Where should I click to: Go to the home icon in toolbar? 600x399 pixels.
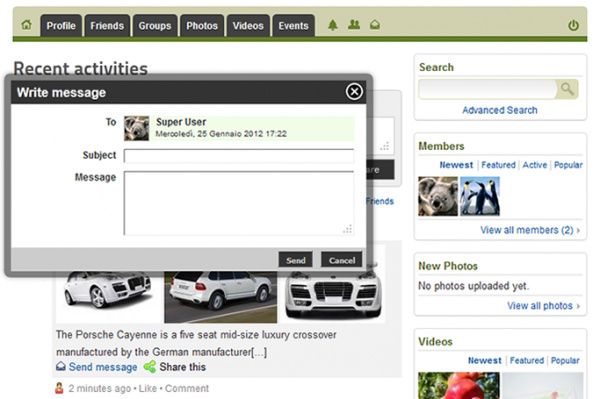[26, 25]
